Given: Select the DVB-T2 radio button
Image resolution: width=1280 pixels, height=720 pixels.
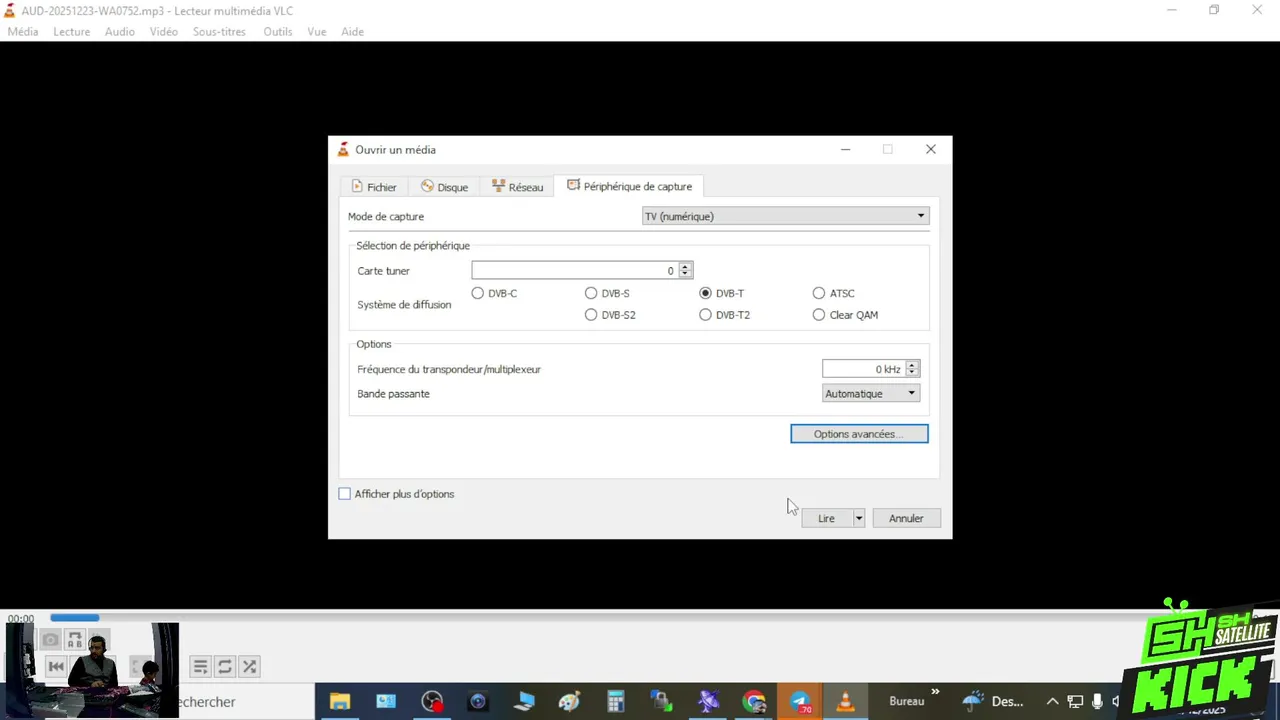Looking at the screenshot, I should (x=706, y=315).
